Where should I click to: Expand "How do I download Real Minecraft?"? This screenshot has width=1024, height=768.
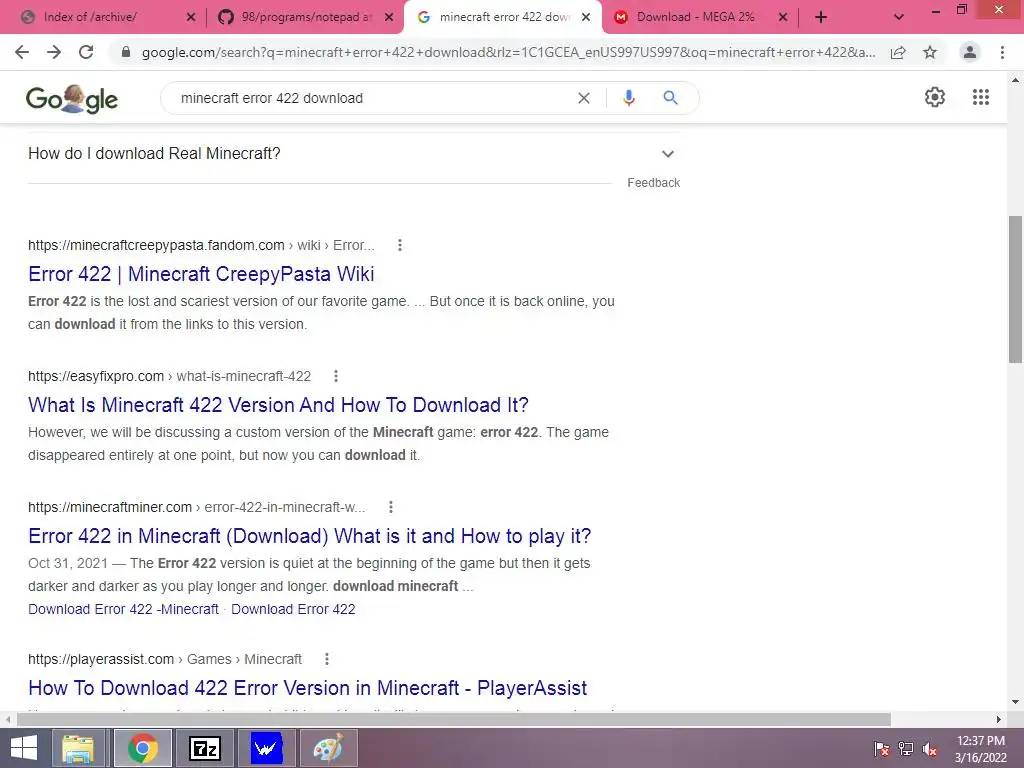(354, 153)
